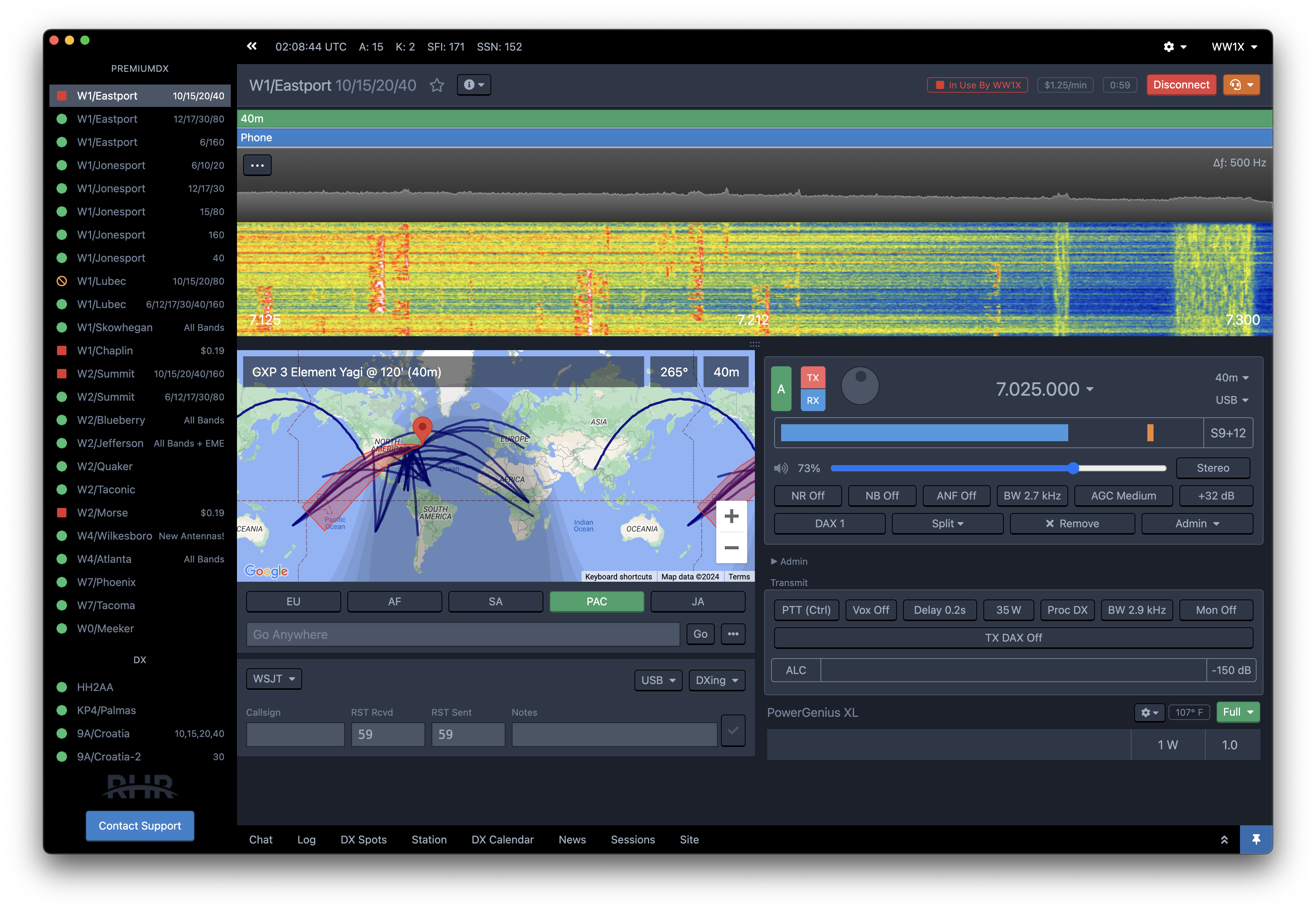Toggle the RX button
This screenshot has height=911, width=1316.
tap(813, 400)
